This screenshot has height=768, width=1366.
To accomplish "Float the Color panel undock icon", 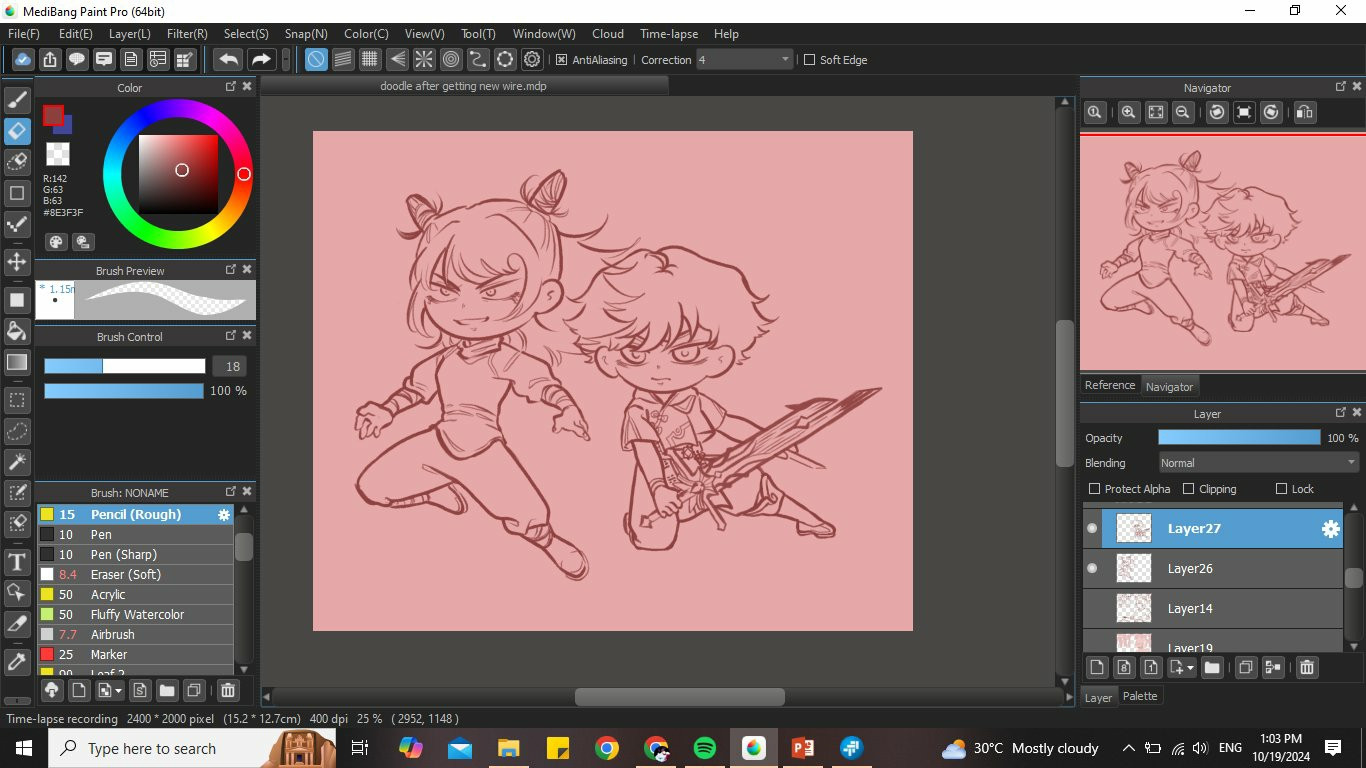I will 231,87.
